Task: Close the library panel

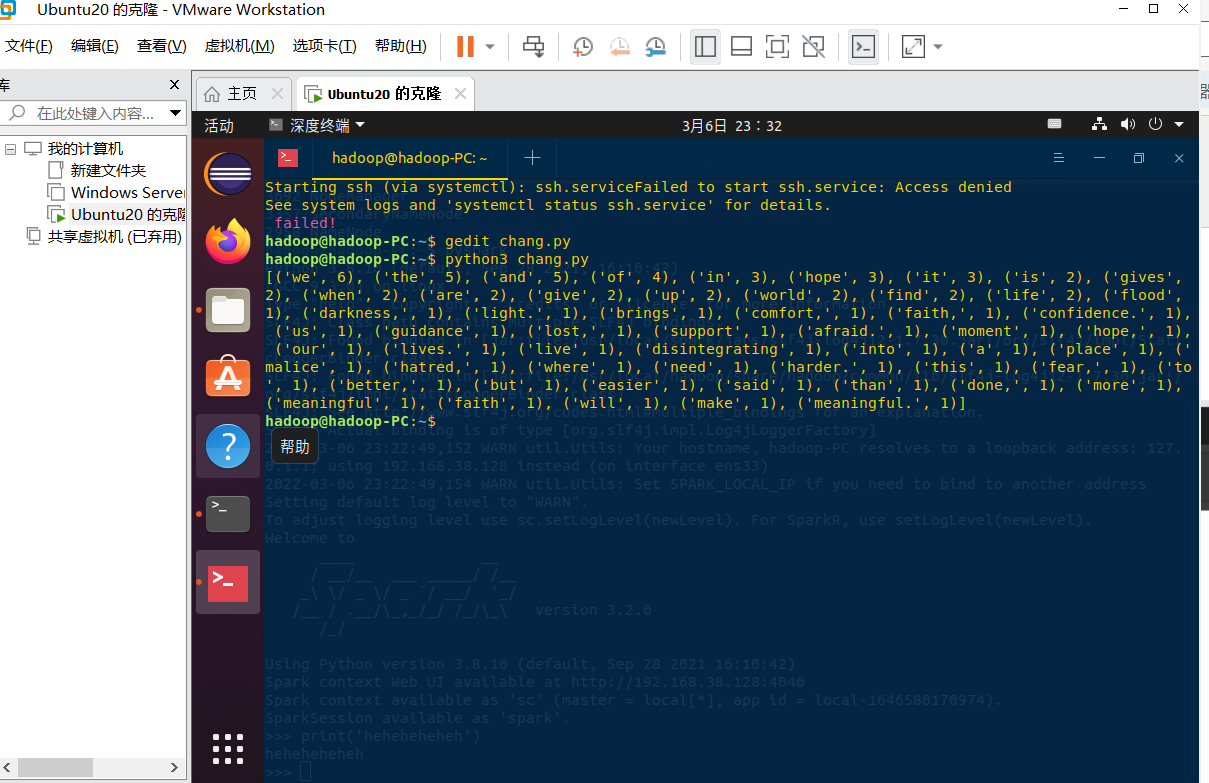Action: [174, 85]
